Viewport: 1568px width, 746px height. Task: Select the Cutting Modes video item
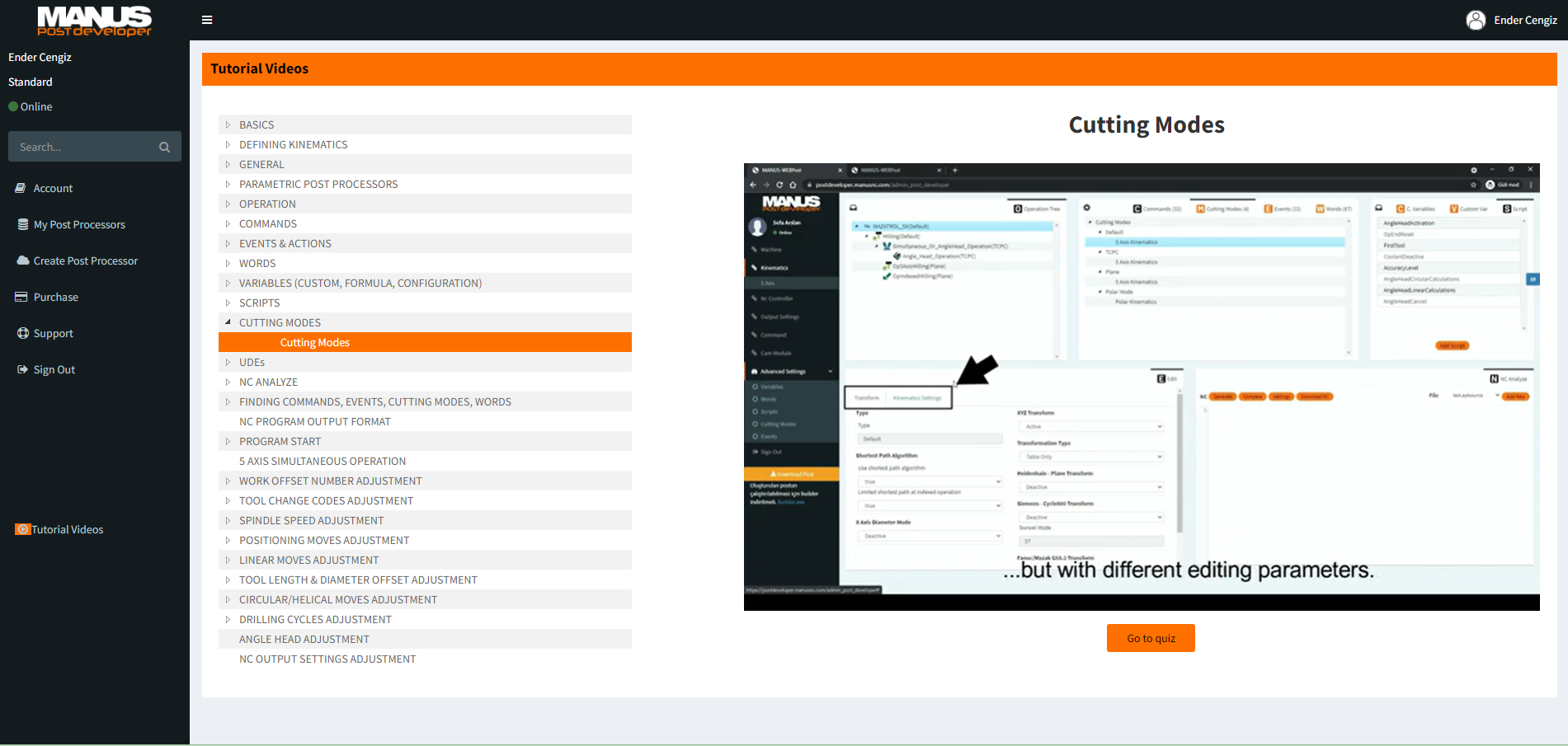(x=315, y=343)
